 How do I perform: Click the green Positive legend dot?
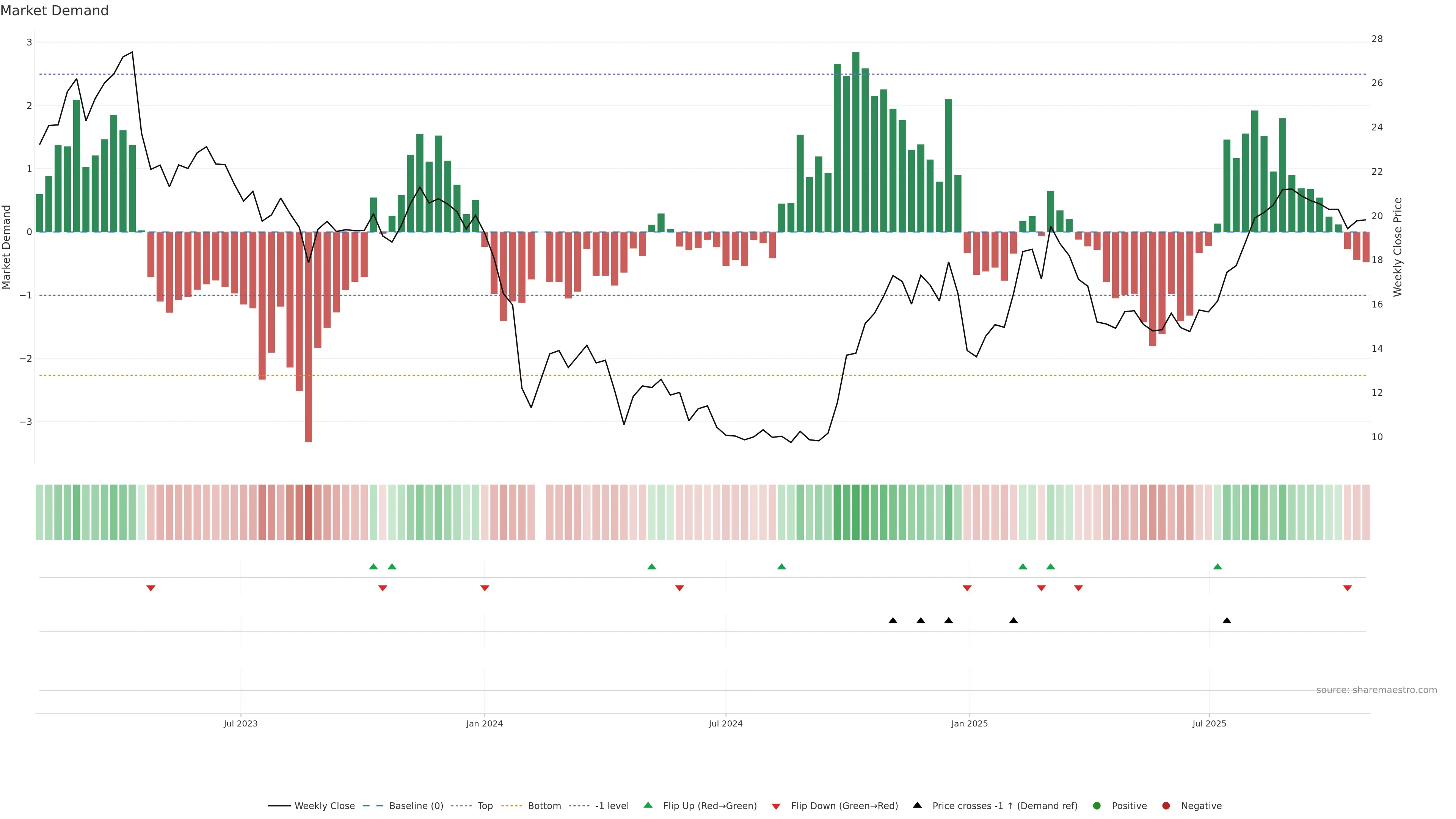[x=1097, y=805]
